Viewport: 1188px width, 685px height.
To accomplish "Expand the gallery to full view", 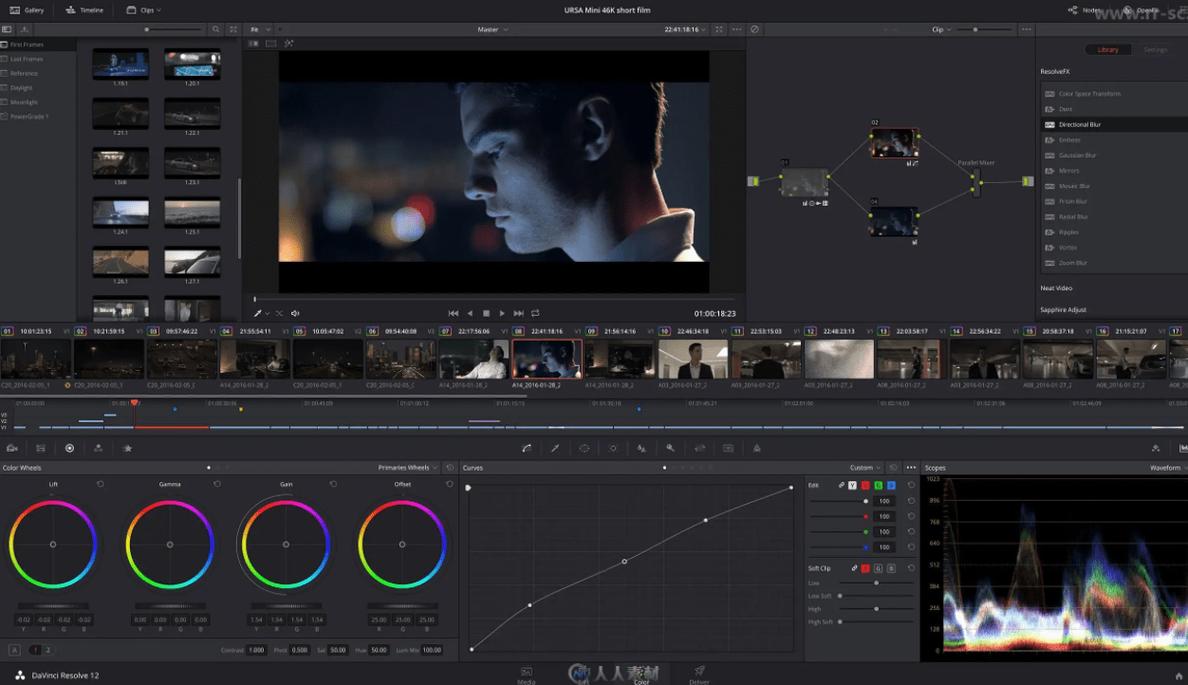I will tap(233, 30).
